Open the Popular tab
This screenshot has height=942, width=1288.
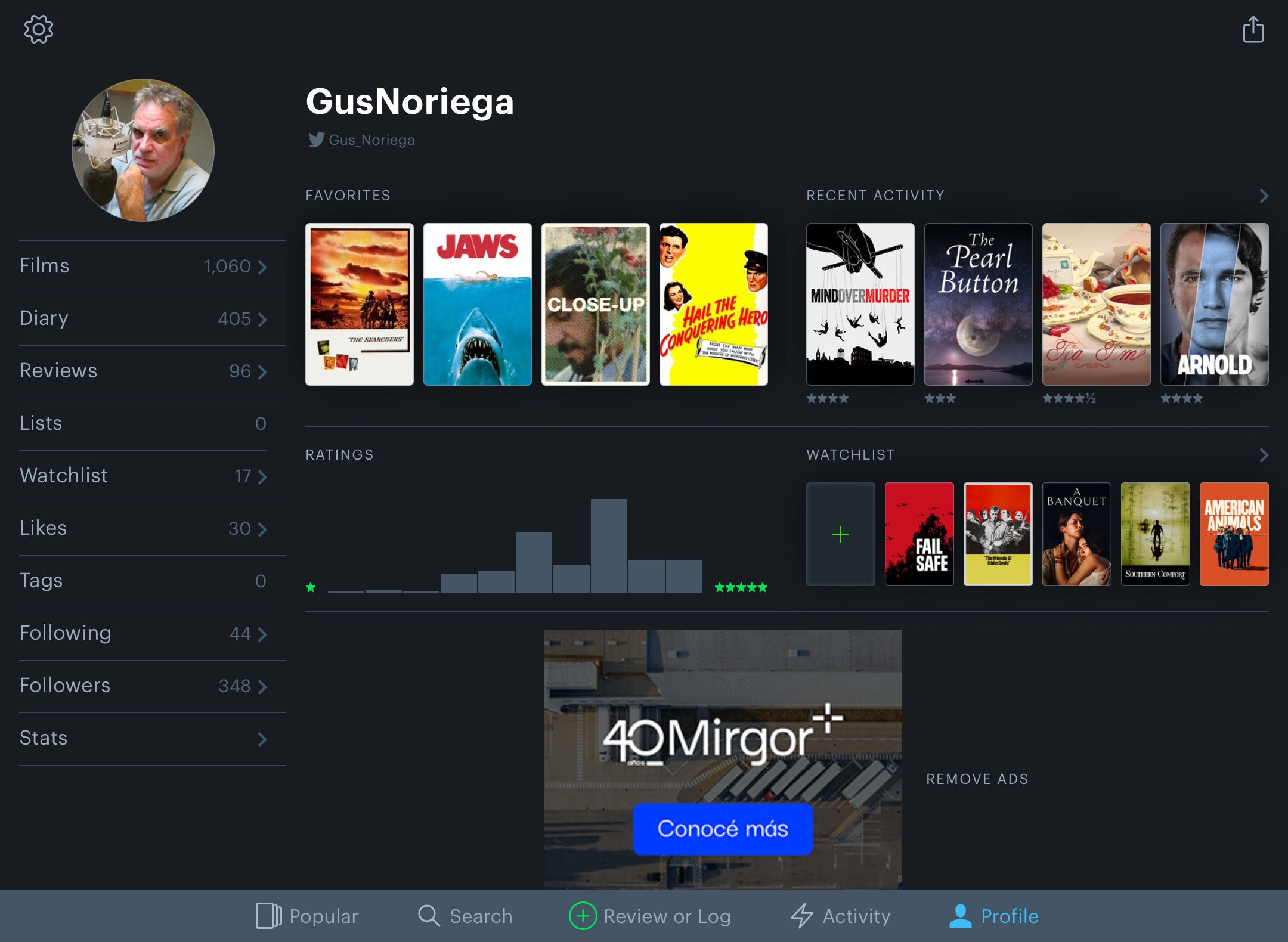coord(306,916)
